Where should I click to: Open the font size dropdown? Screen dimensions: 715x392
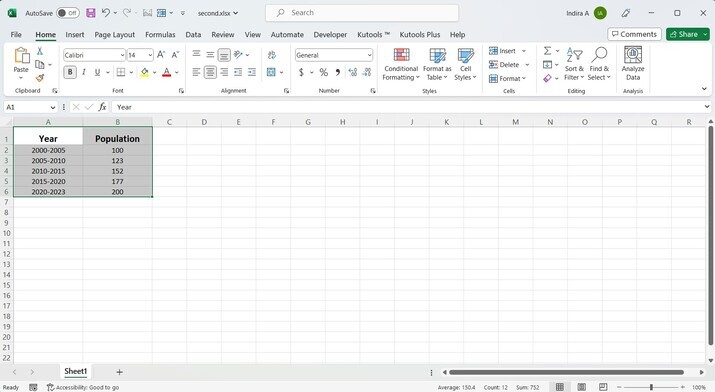click(150, 55)
